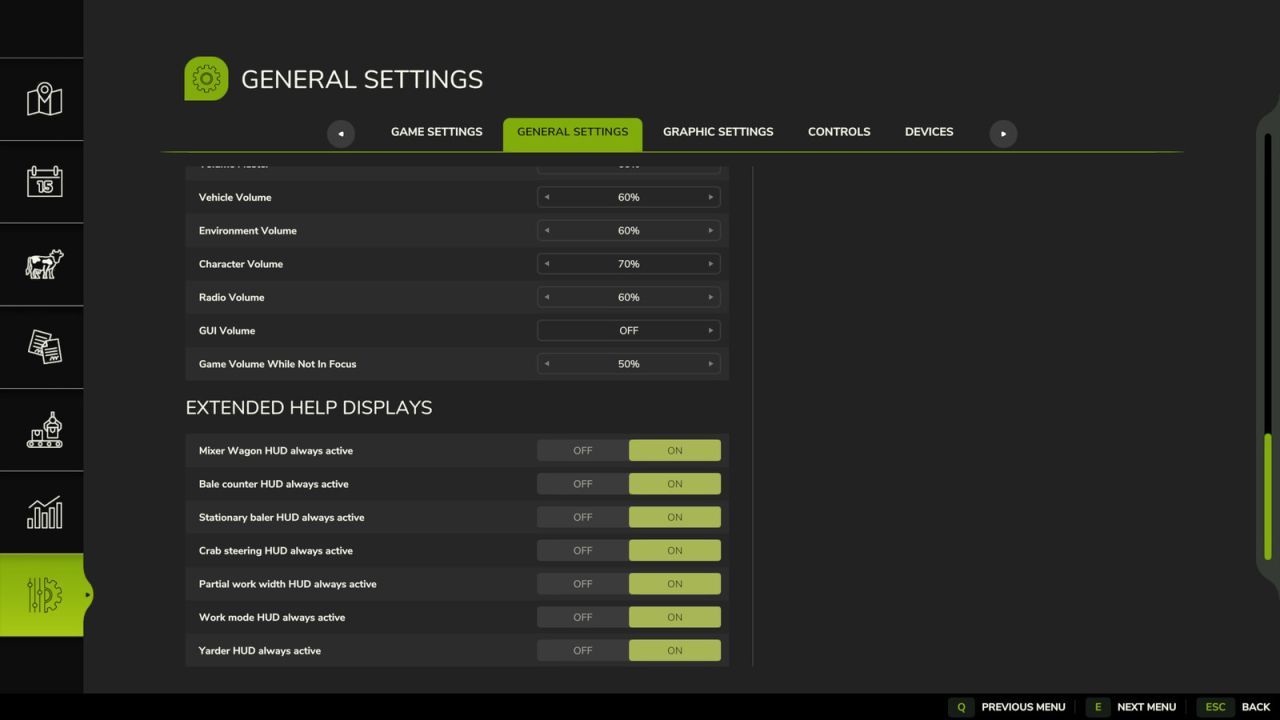Open the animals menu via cow icon
This screenshot has width=1280, height=720.
tap(42, 264)
